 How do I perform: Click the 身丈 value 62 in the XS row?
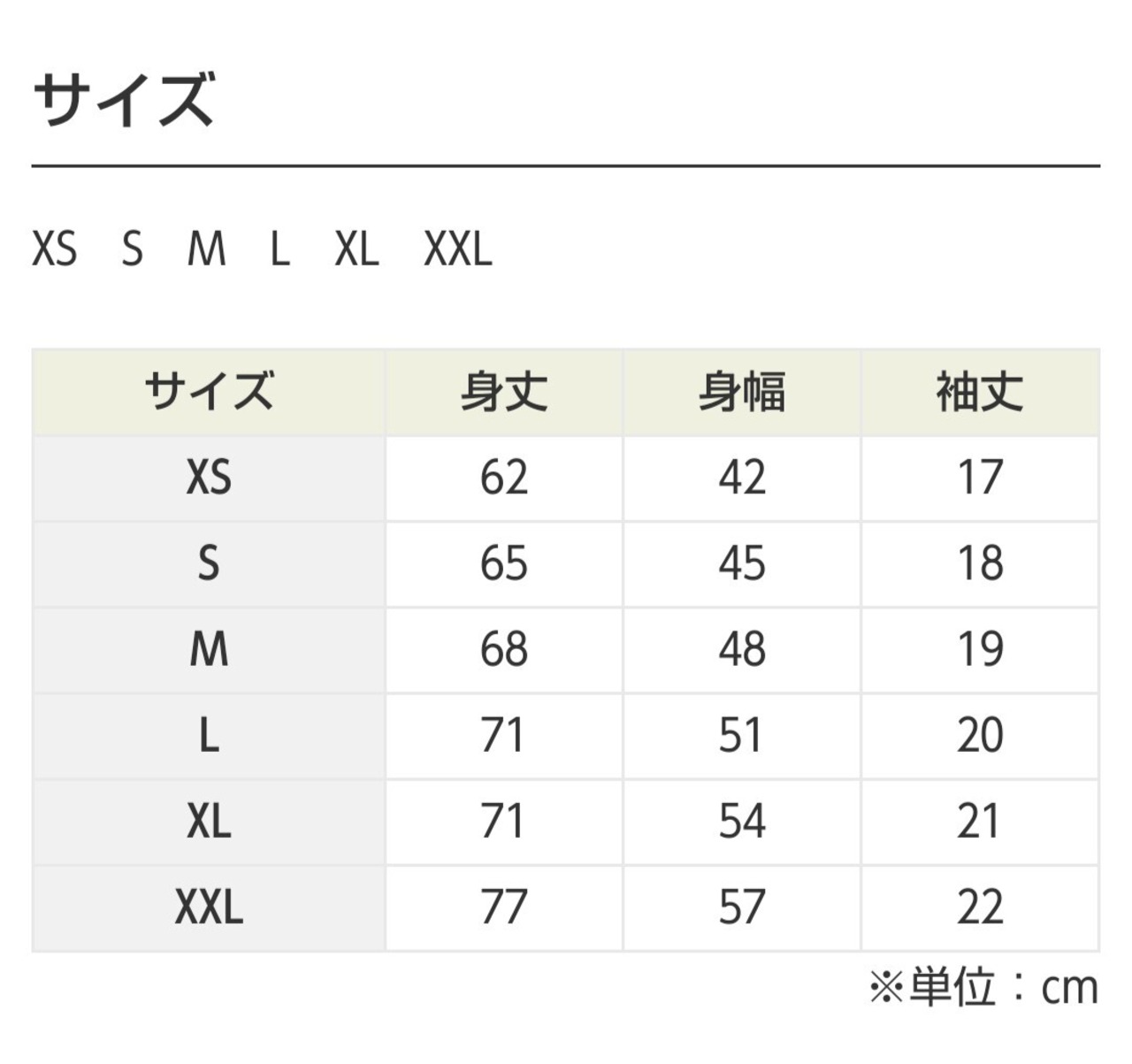pos(504,478)
